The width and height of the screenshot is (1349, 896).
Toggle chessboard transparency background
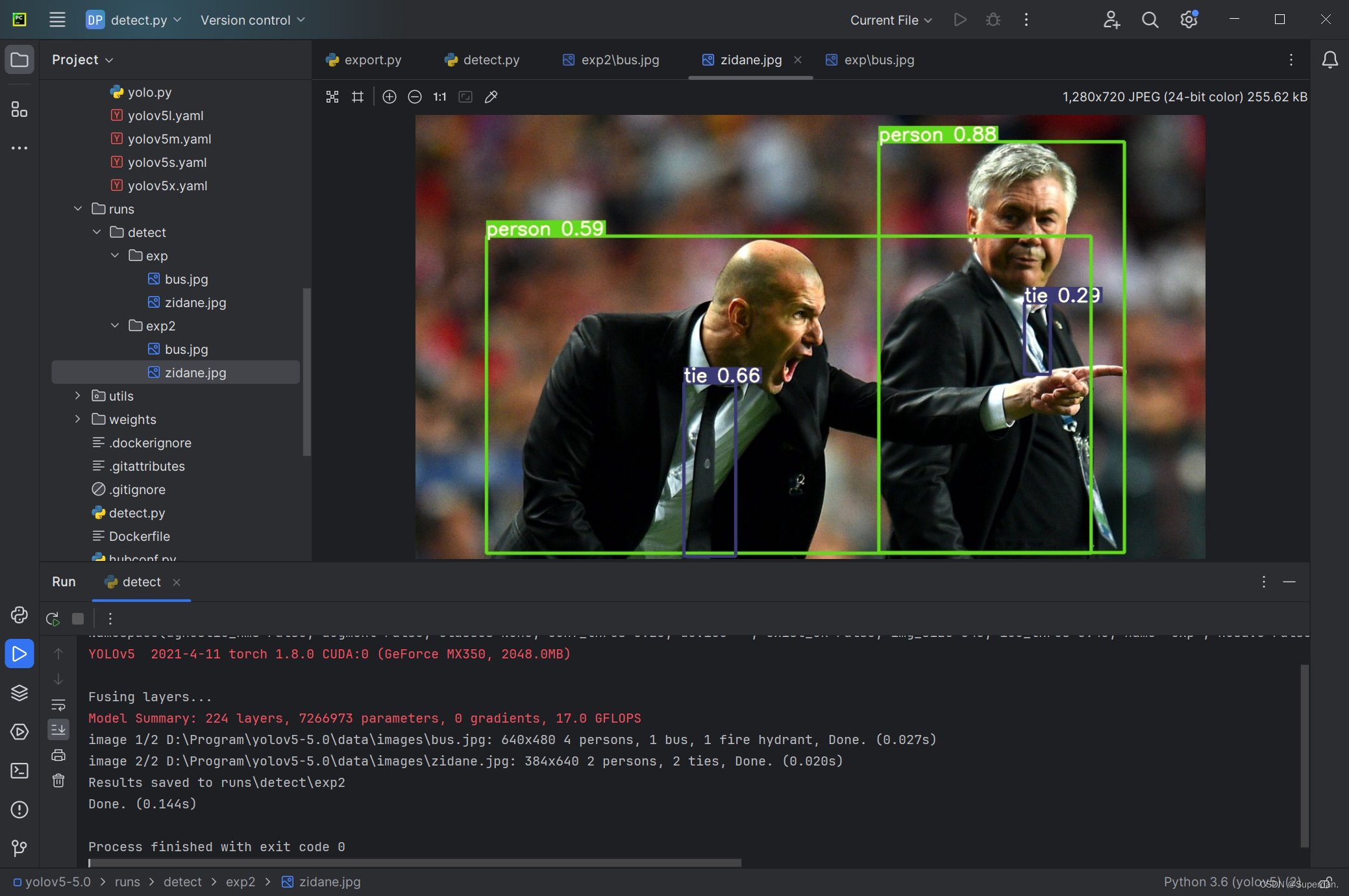point(332,97)
